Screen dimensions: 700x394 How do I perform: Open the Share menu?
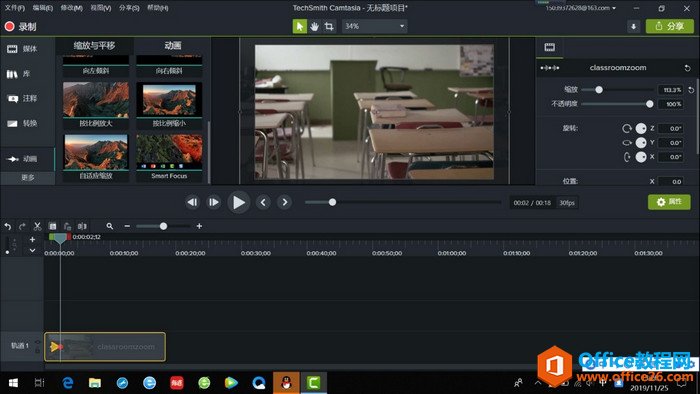129,8
